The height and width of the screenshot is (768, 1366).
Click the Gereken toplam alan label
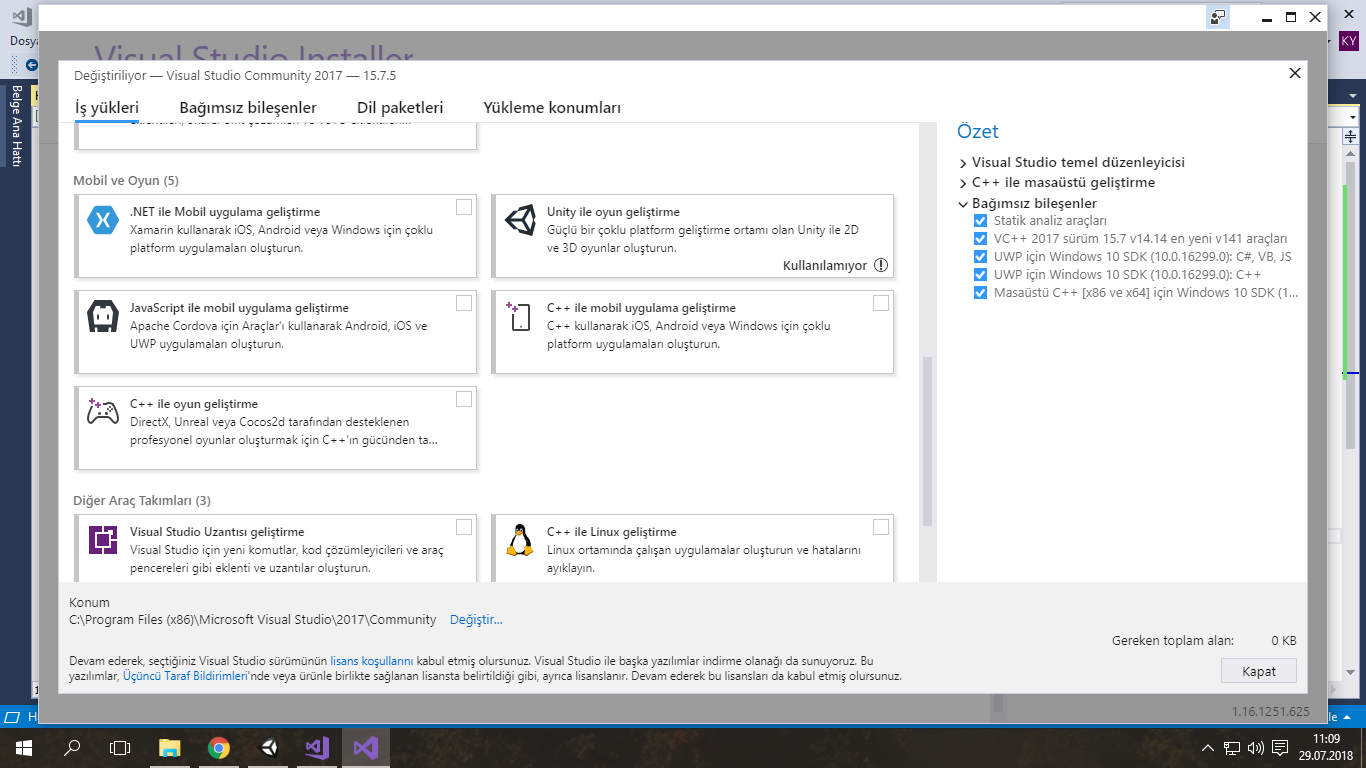pyautogui.click(x=1173, y=640)
